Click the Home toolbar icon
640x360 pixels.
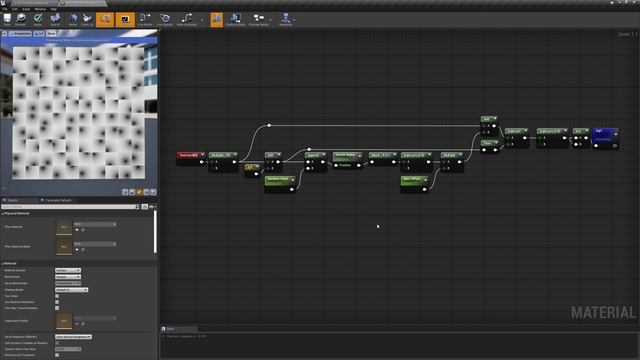(x=73, y=19)
